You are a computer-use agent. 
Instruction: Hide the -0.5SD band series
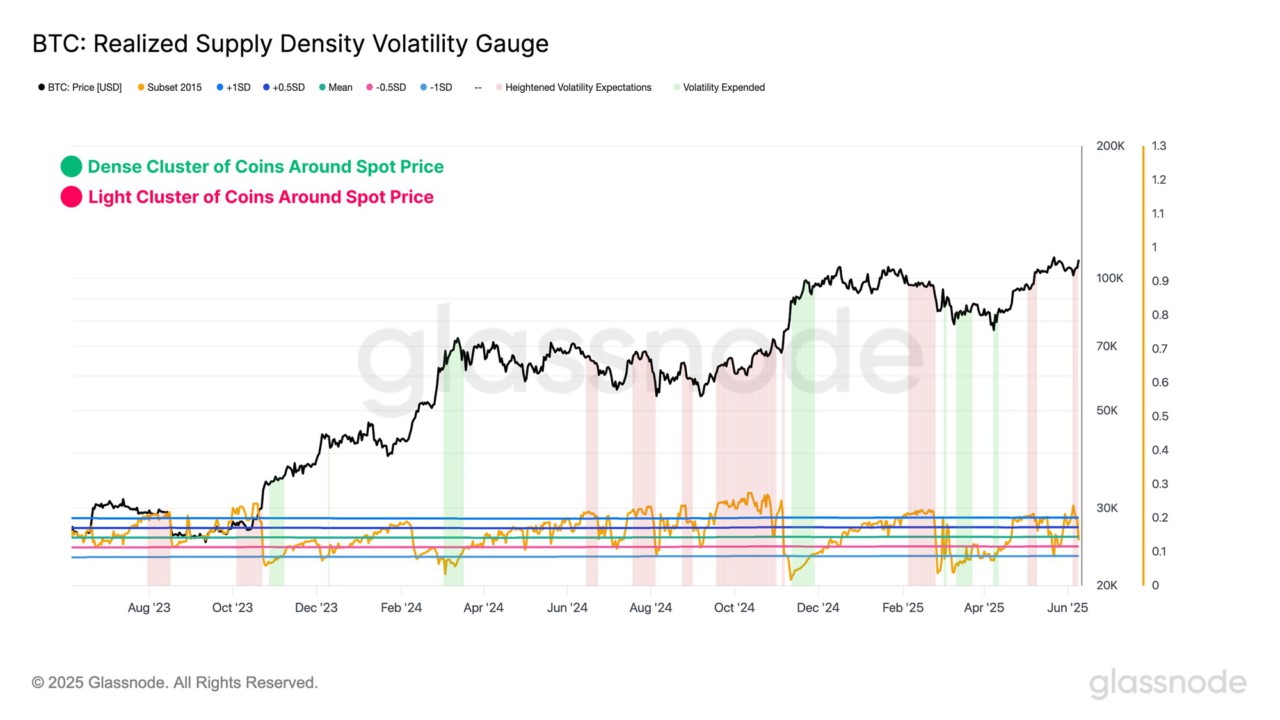pyautogui.click(x=386, y=88)
